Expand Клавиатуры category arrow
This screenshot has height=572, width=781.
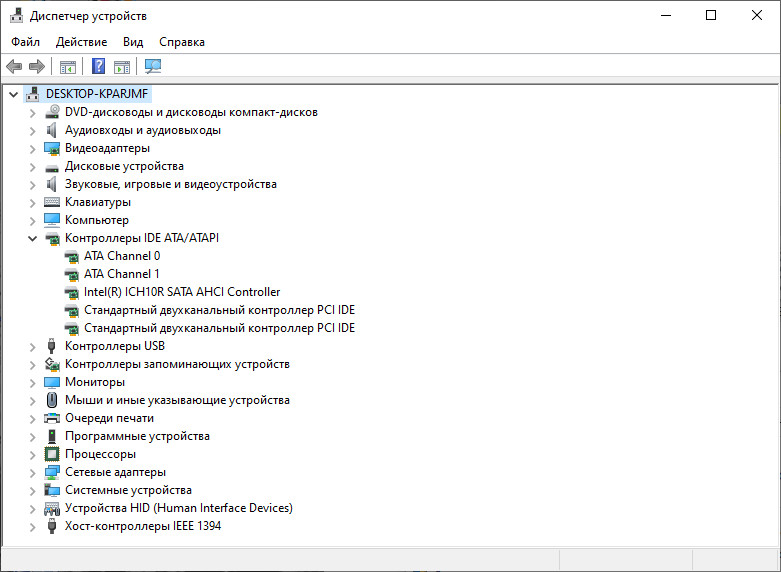(32, 203)
